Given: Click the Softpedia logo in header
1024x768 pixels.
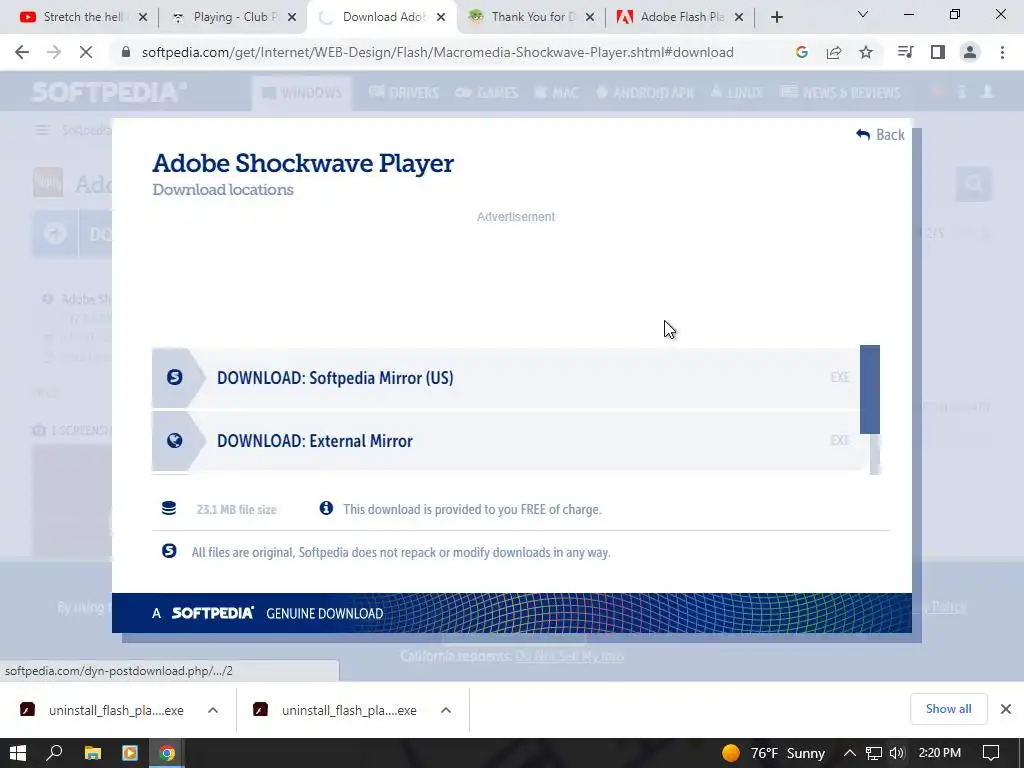Looking at the screenshot, I should coord(108,92).
